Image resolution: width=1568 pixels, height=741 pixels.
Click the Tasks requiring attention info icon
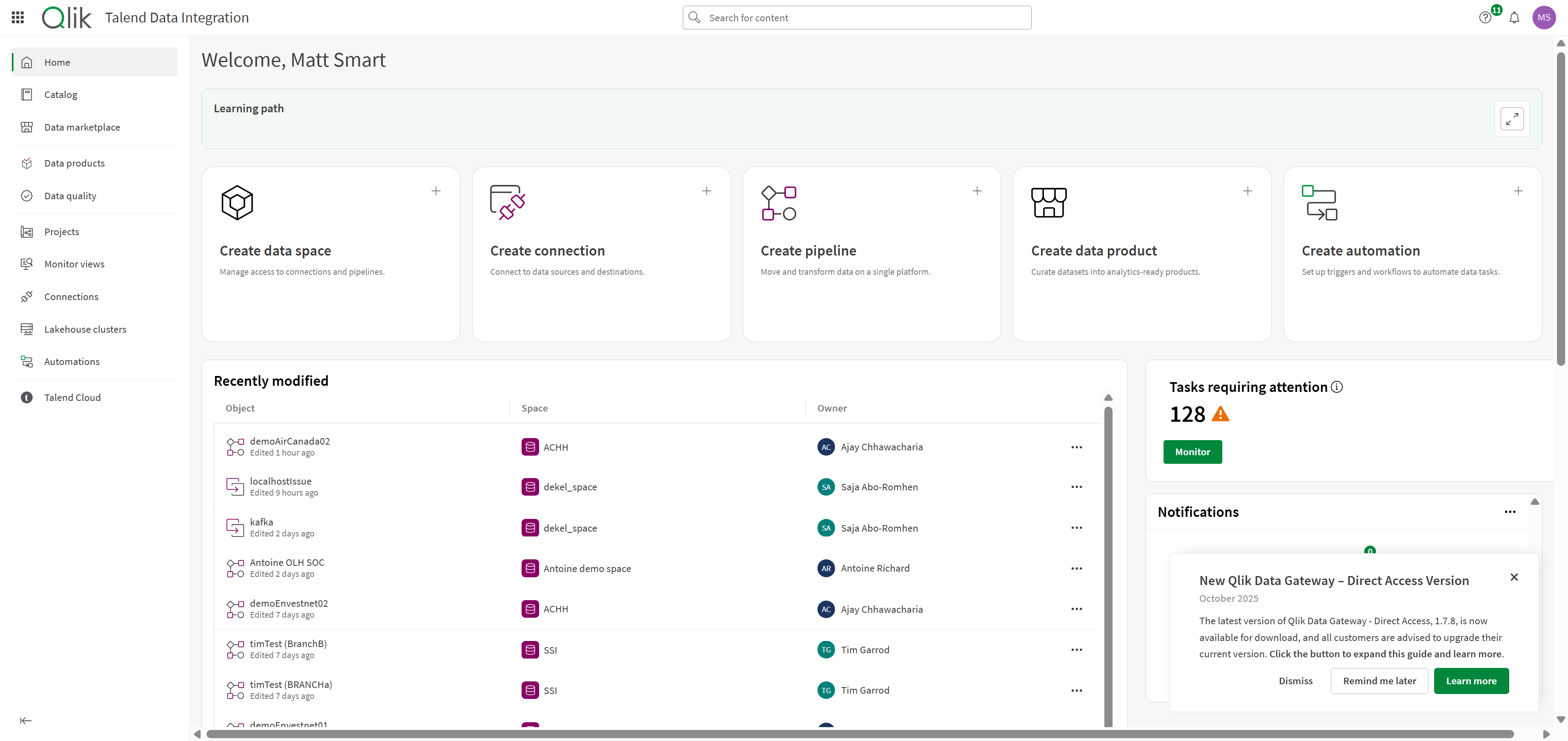pos(1337,387)
